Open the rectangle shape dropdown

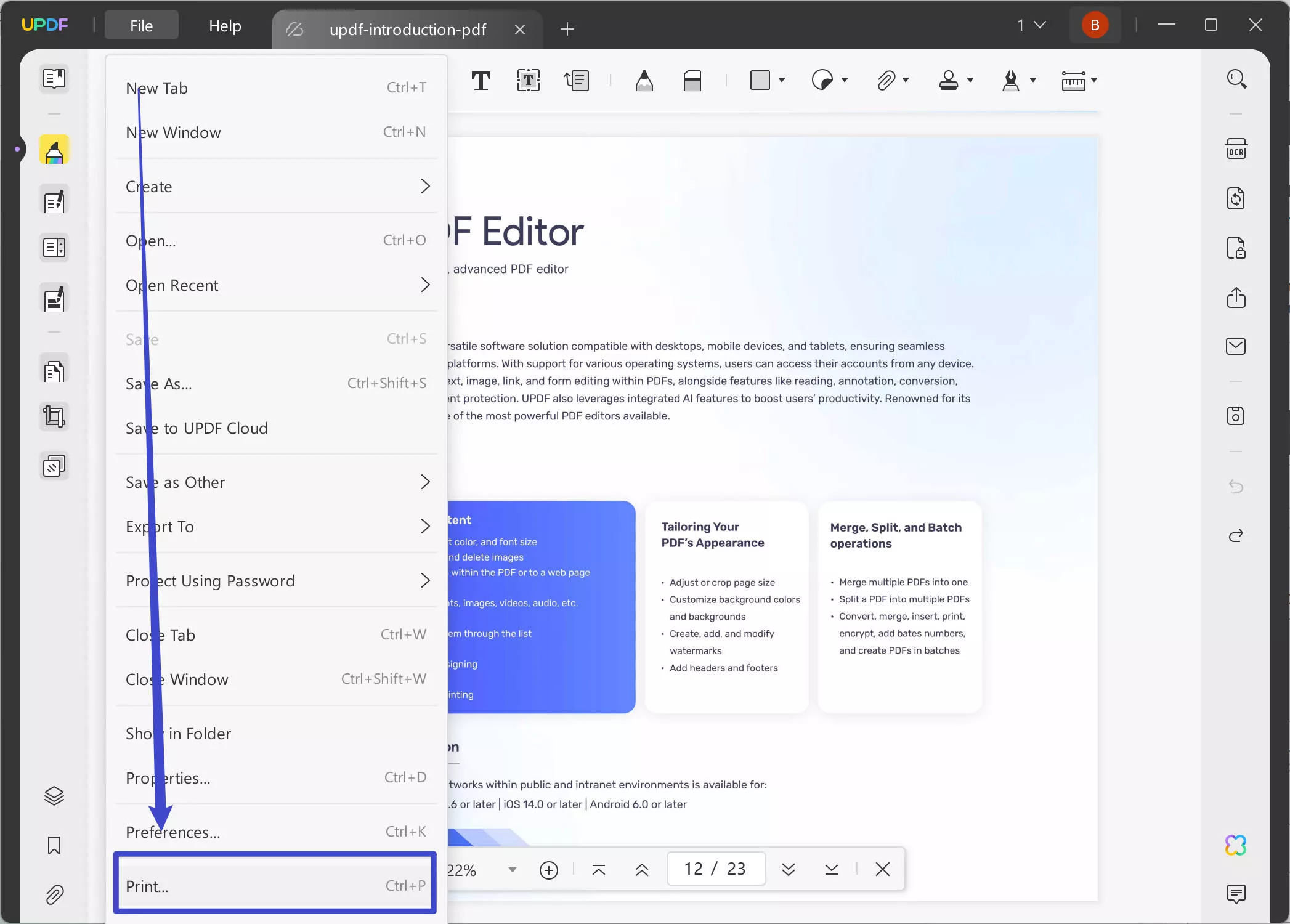click(x=782, y=80)
